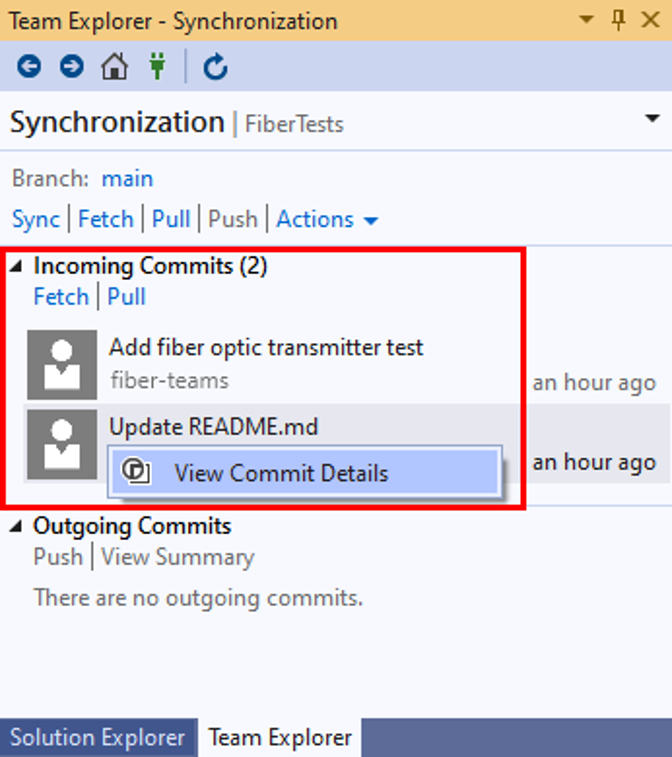This screenshot has width=672, height=757.
Task: Collapse the Outgoing Commits section
Action: (16, 525)
